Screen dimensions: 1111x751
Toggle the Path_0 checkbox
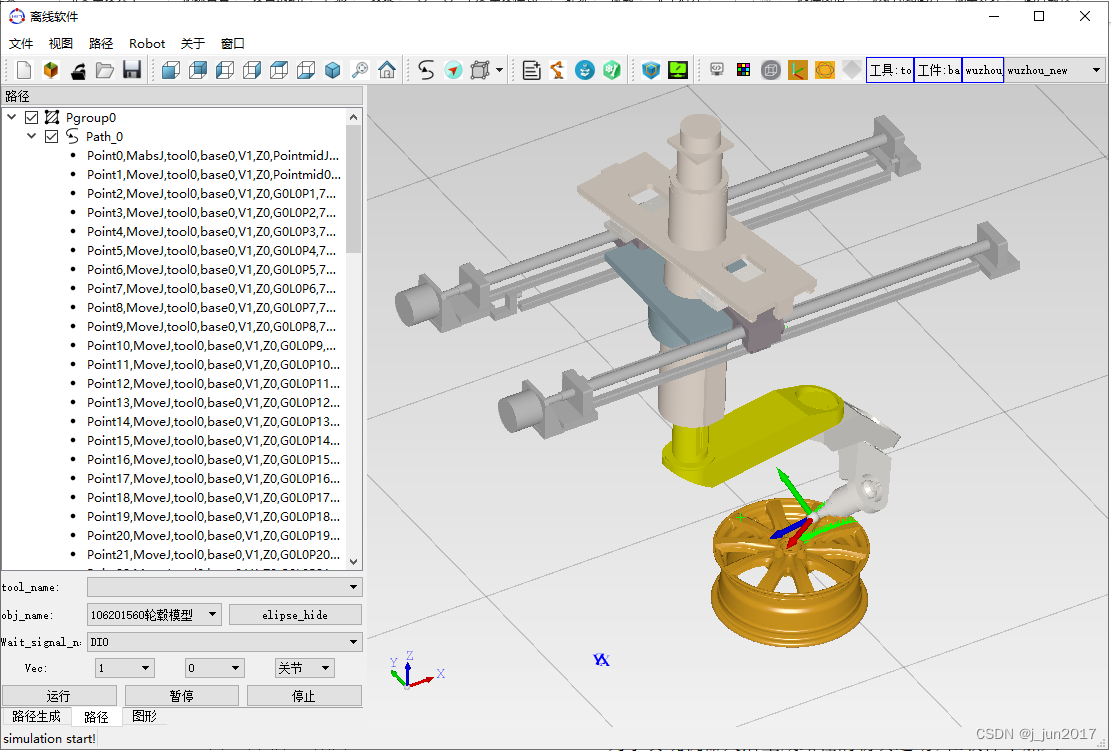click(52, 137)
